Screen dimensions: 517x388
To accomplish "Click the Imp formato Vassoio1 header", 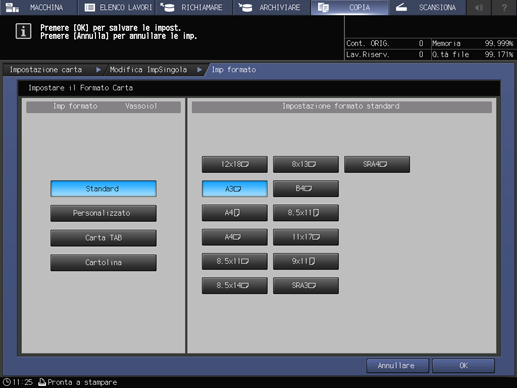I will pyautogui.click(x=103, y=106).
